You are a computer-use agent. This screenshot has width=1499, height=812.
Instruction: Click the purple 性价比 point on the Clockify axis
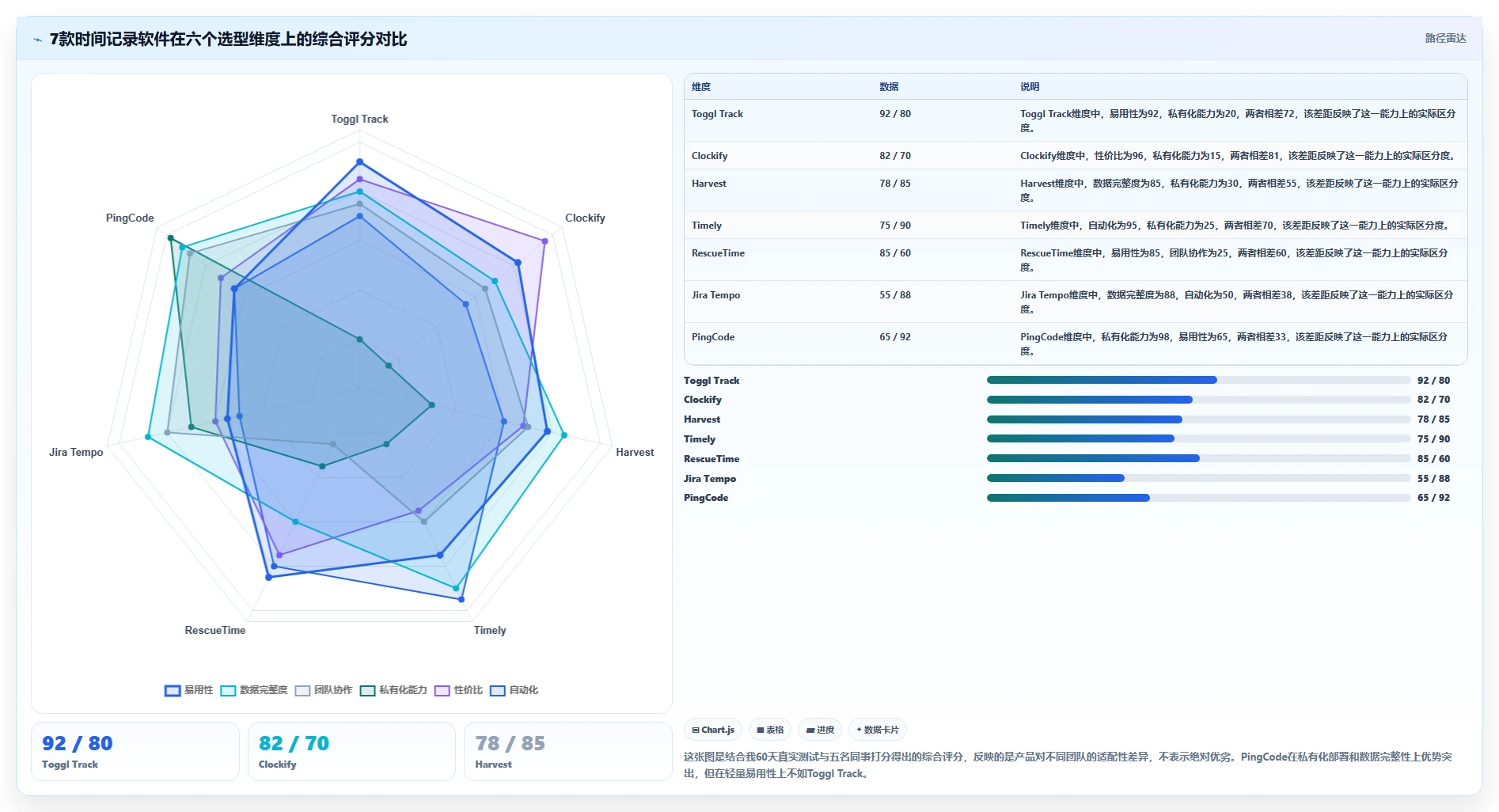tap(545, 241)
